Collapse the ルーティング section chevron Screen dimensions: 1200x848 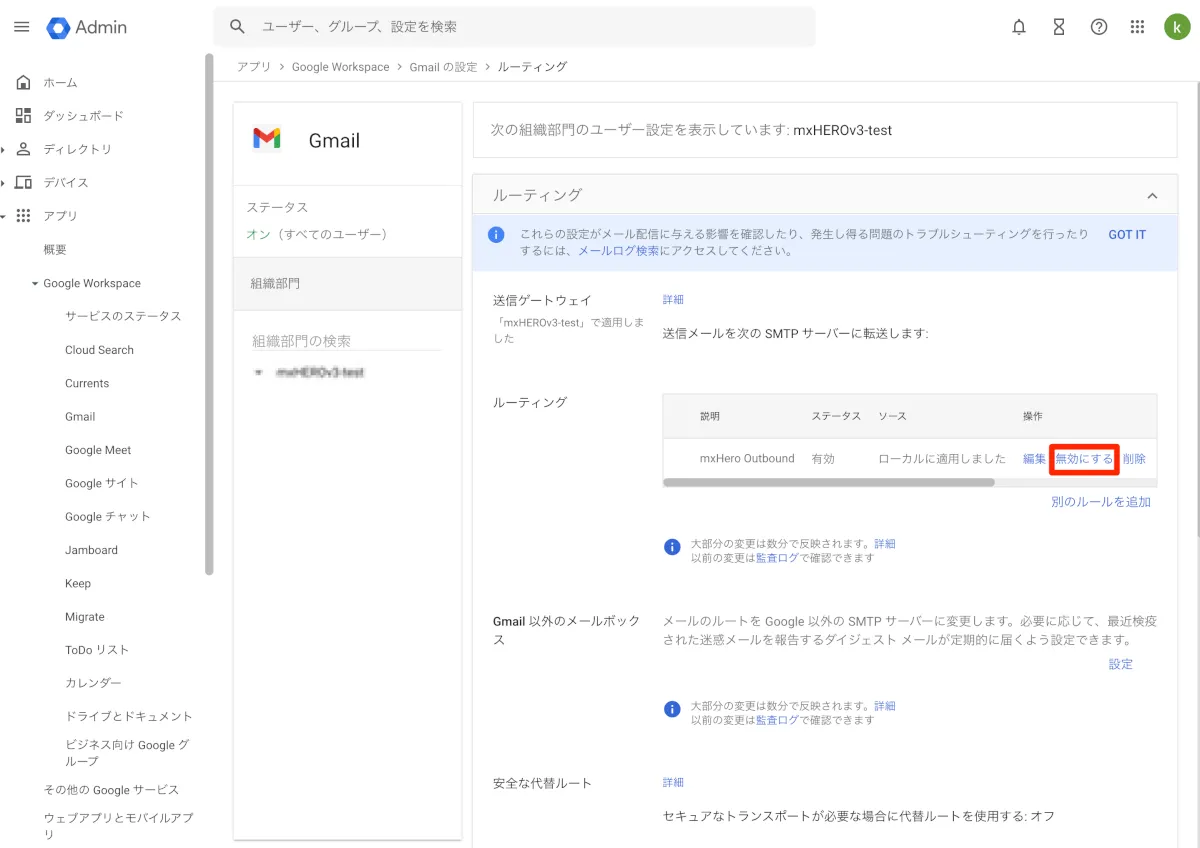click(1152, 196)
